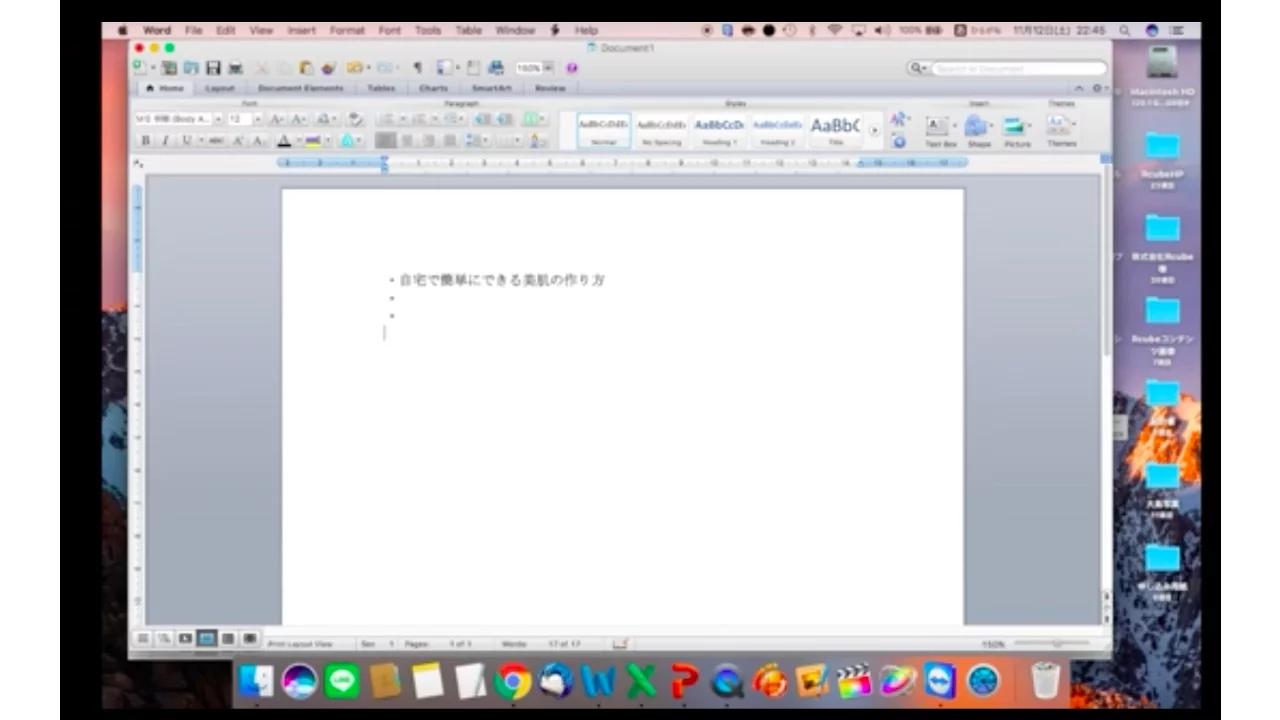Toggle Superscript formatting
This screenshot has width=1280, height=720.
(239, 141)
